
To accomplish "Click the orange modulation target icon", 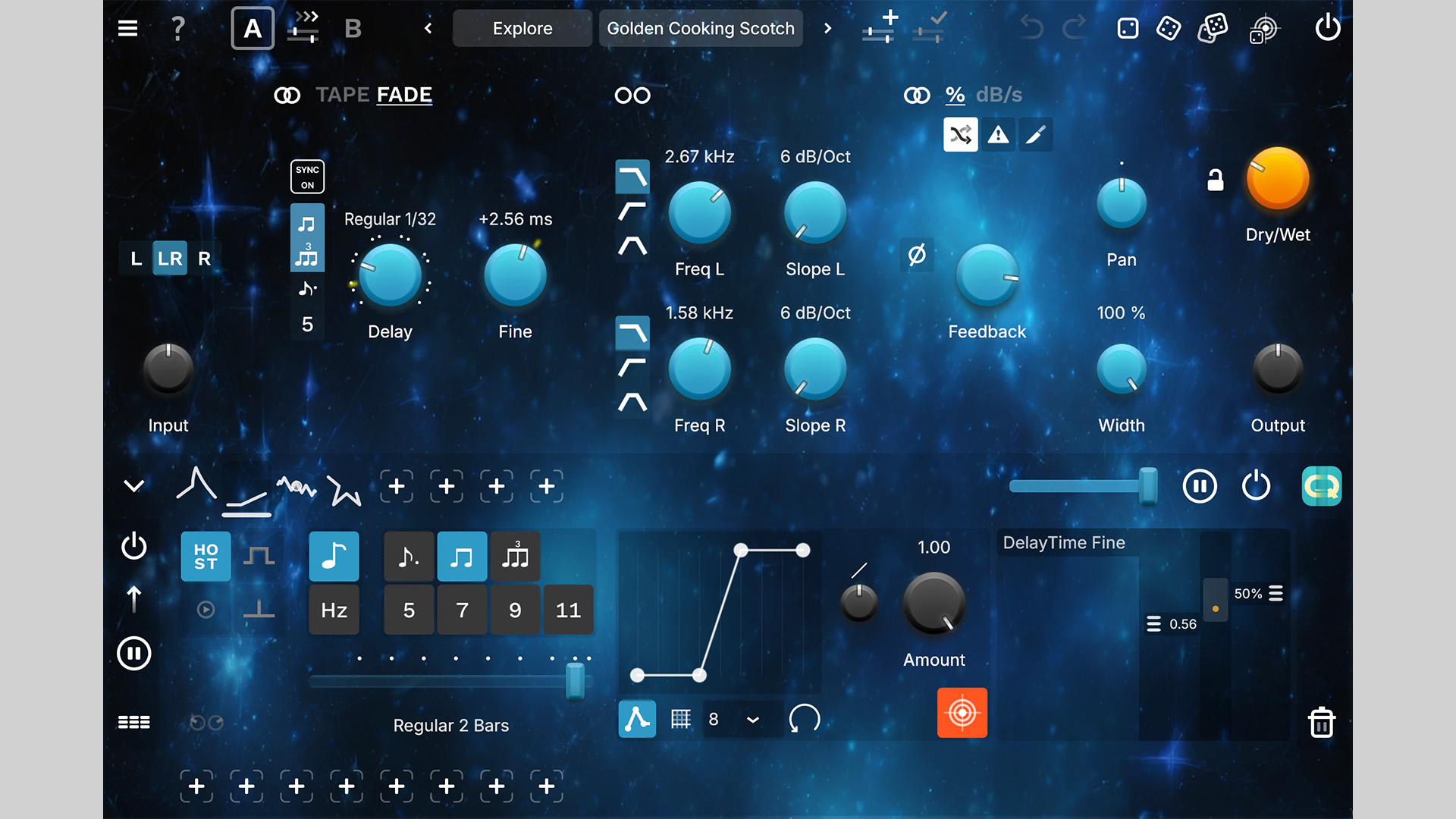I will [x=962, y=713].
